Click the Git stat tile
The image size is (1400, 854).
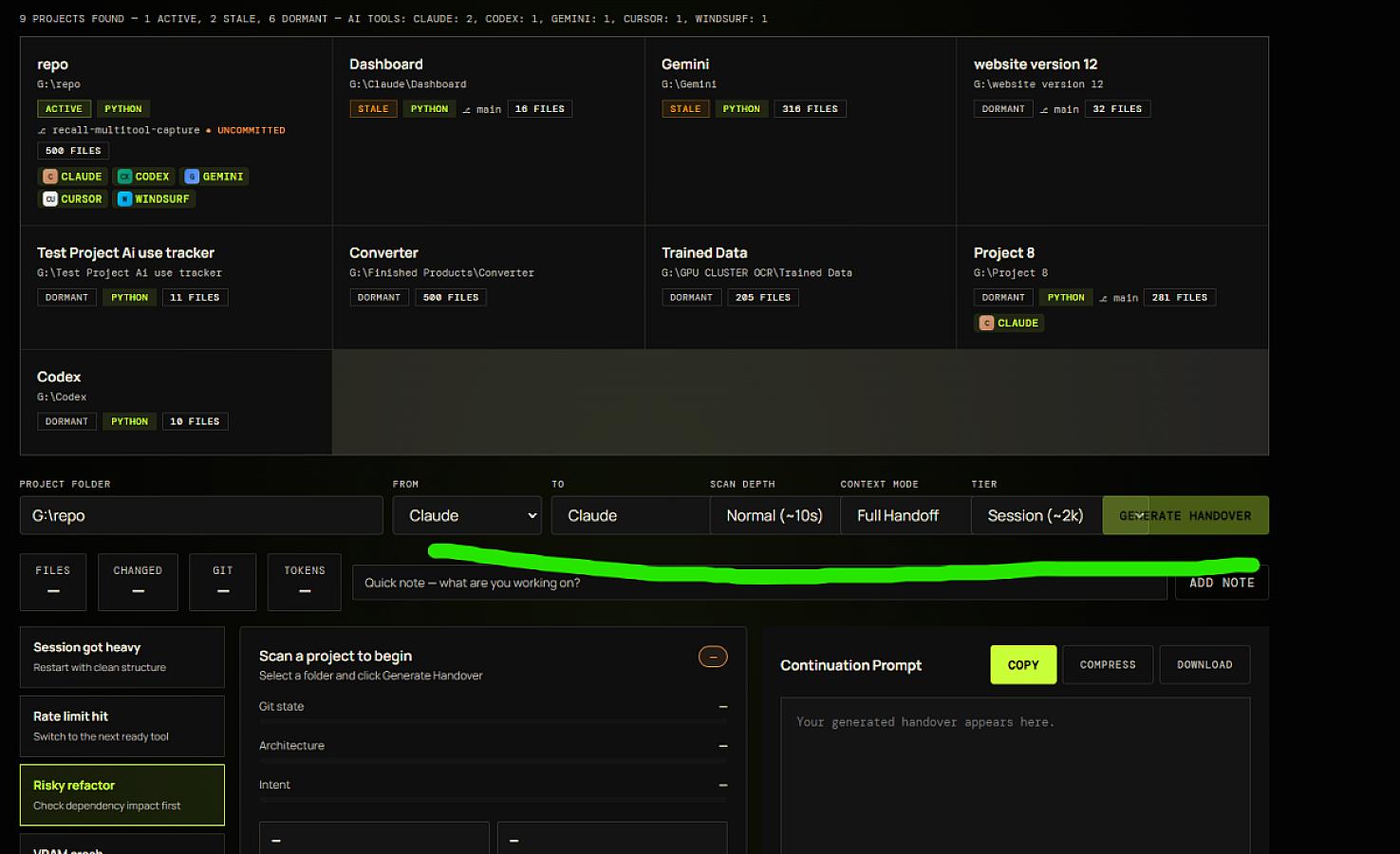coord(223,582)
